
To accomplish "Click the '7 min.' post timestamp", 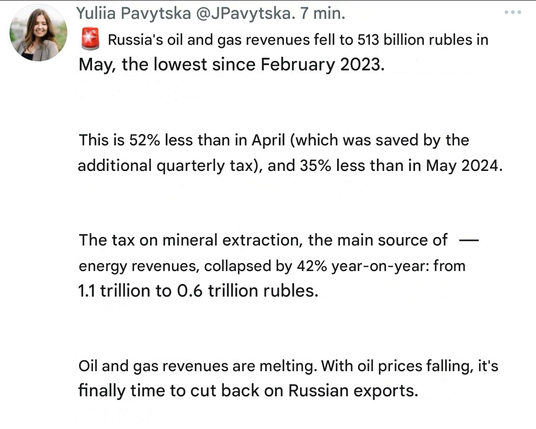I will pyautogui.click(x=322, y=14).
